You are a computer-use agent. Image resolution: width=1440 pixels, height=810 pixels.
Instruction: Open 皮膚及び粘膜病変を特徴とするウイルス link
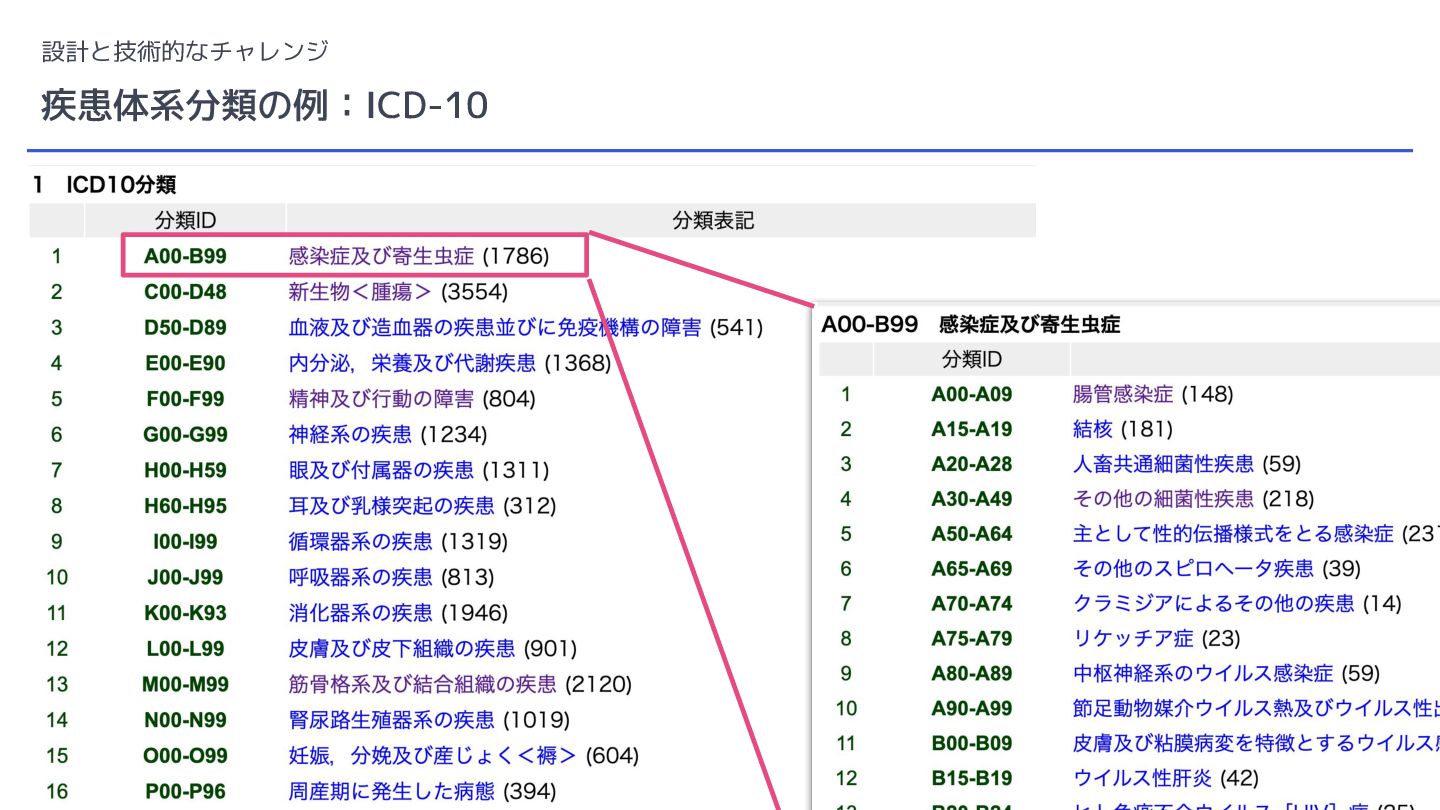point(1256,743)
